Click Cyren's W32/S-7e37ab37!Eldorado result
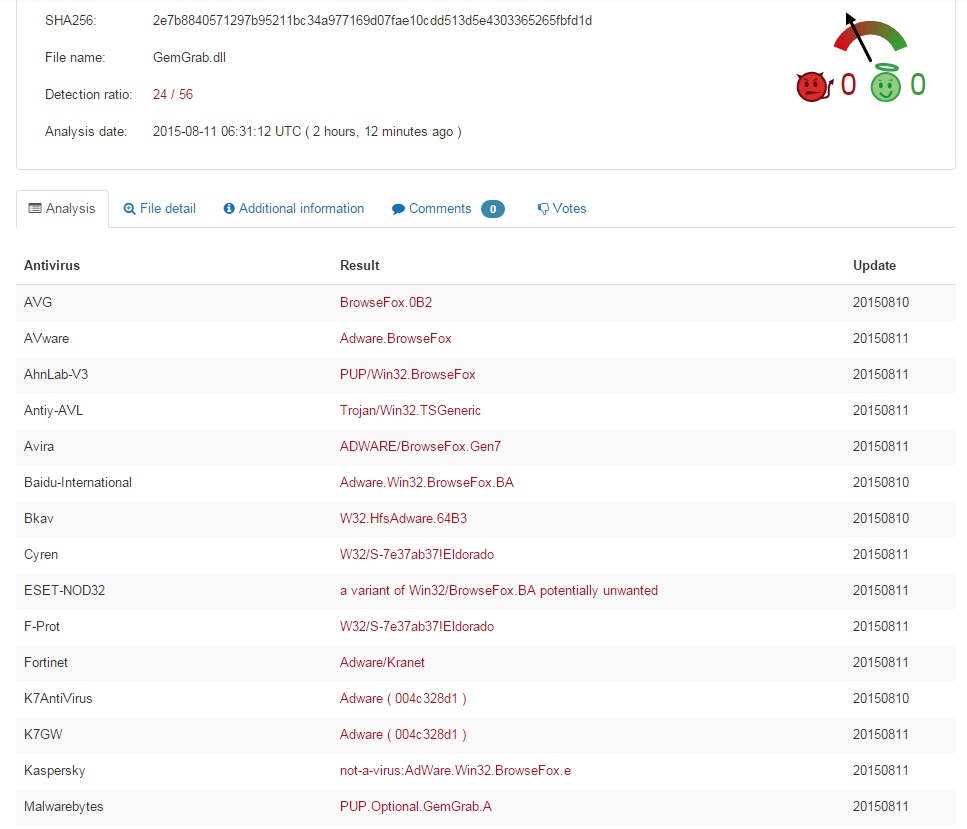 417,554
